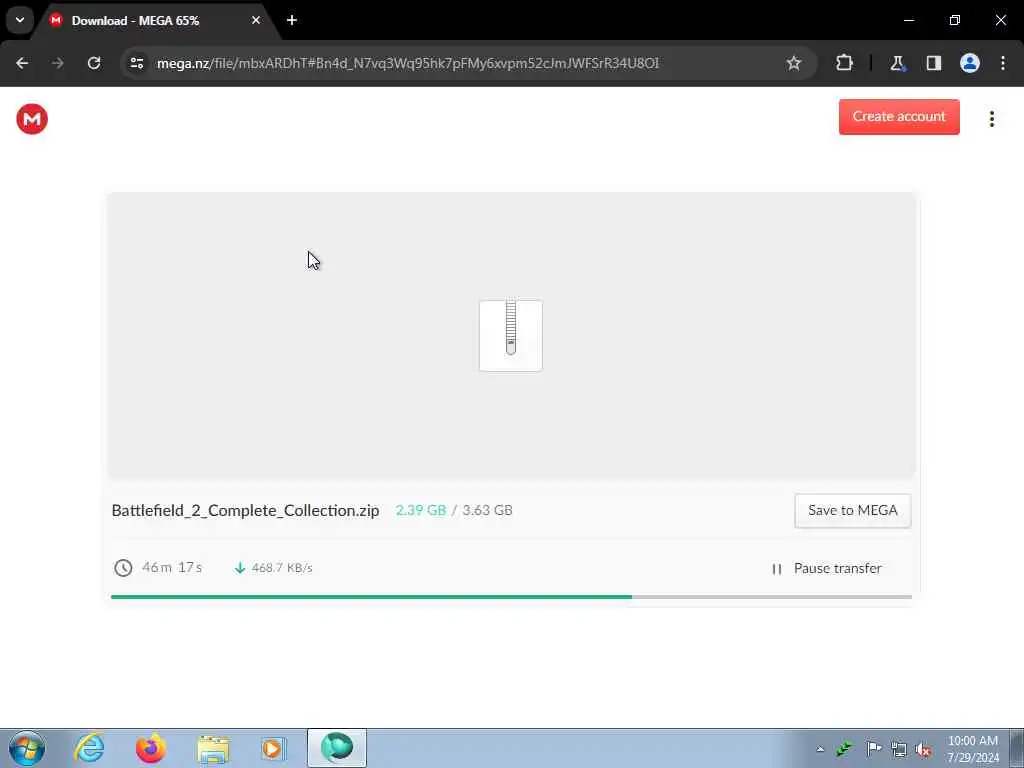The width and height of the screenshot is (1024, 768).
Task: Click the file name Battlefield_2_Complete_Collection.zip
Action: (246, 511)
